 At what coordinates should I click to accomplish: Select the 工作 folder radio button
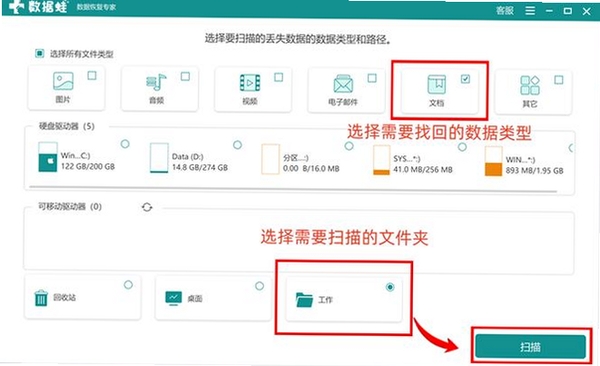click(x=390, y=287)
